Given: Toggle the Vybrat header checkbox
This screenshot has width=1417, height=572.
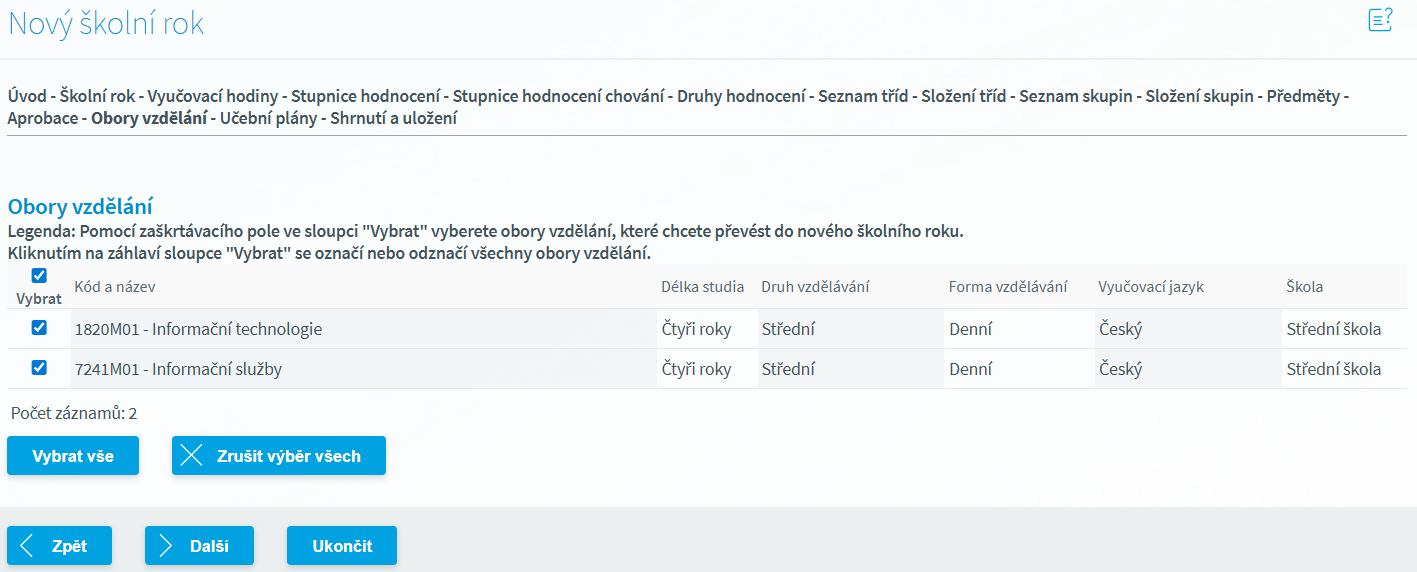Looking at the screenshot, I should [x=39, y=276].
